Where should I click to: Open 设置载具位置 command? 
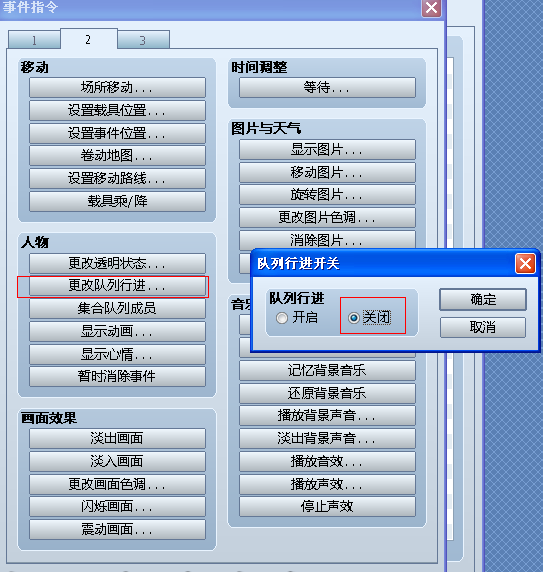pyautogui.click(x=117, y=110)
